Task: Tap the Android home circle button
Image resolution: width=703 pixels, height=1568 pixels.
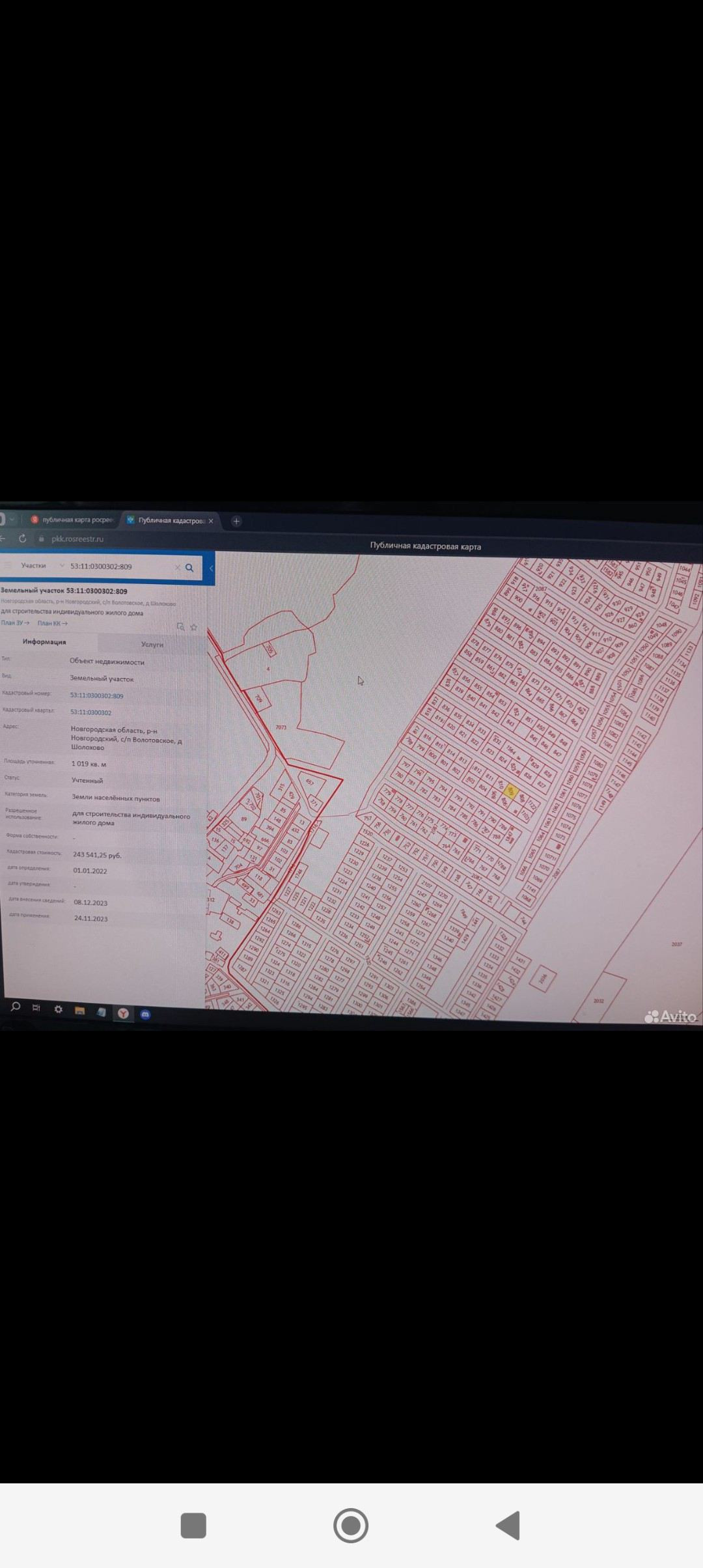Action: 351,1525
